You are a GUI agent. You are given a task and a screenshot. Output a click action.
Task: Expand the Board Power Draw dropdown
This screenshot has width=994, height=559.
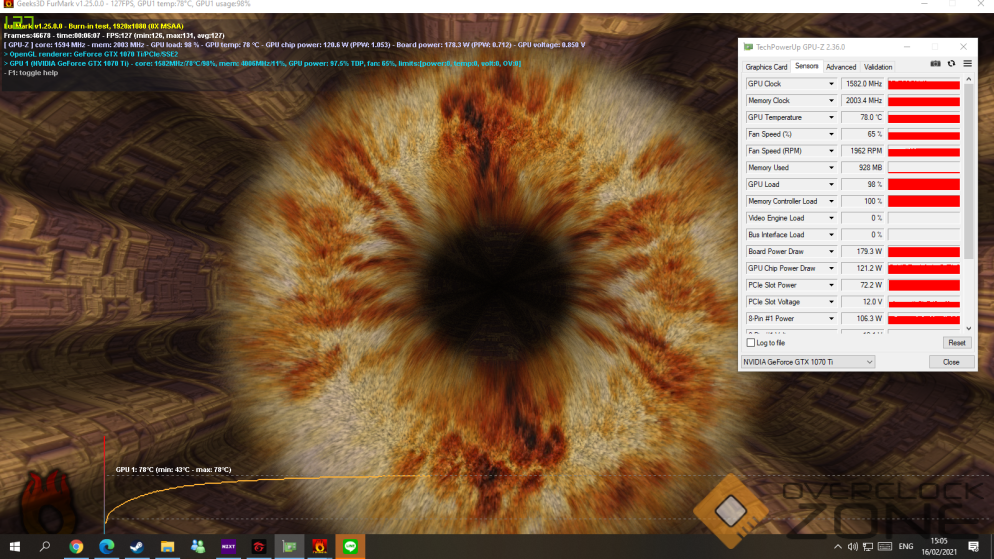click(x=830, y=252)
